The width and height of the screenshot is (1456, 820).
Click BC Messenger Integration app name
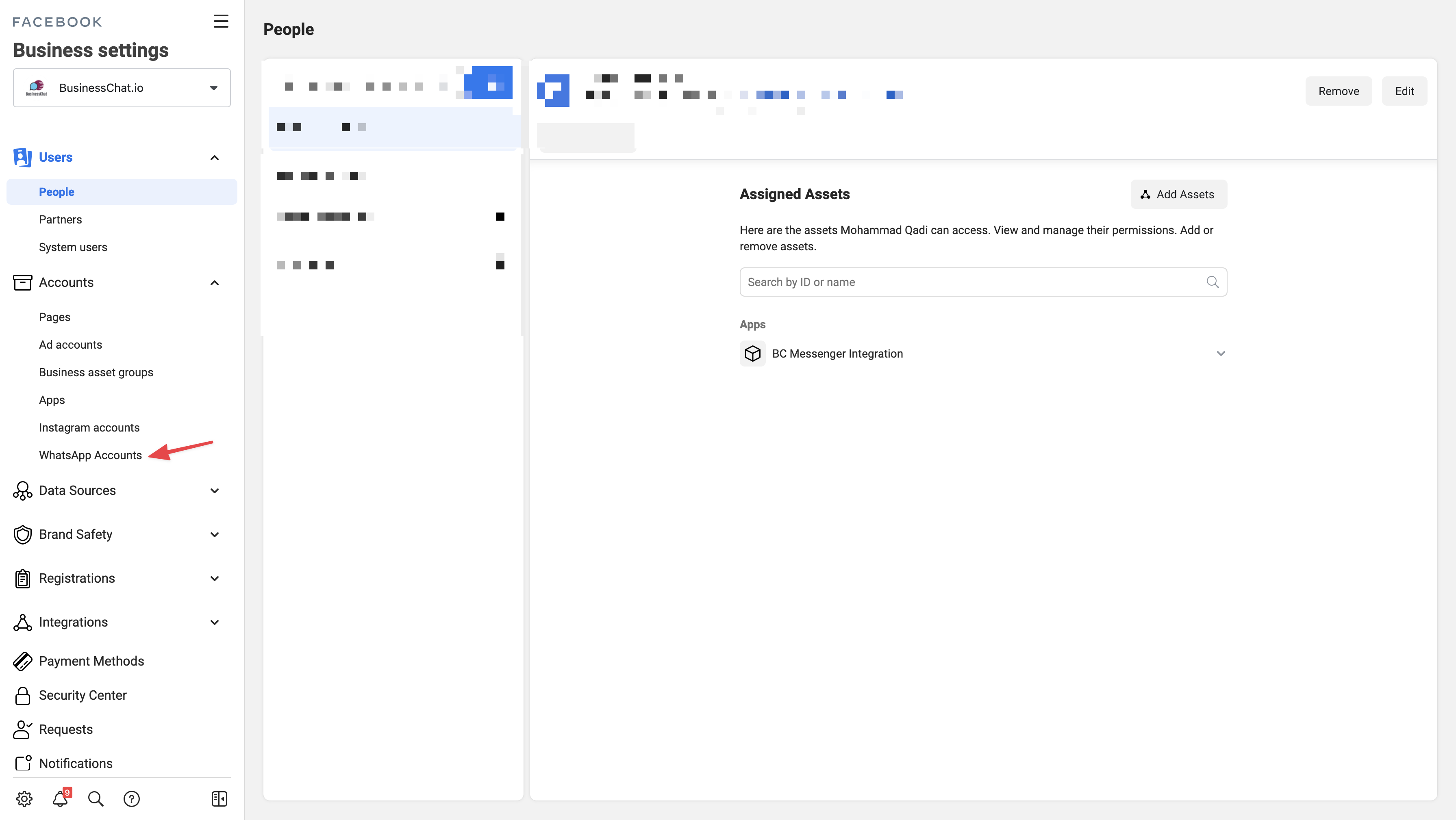coord(837,354)
